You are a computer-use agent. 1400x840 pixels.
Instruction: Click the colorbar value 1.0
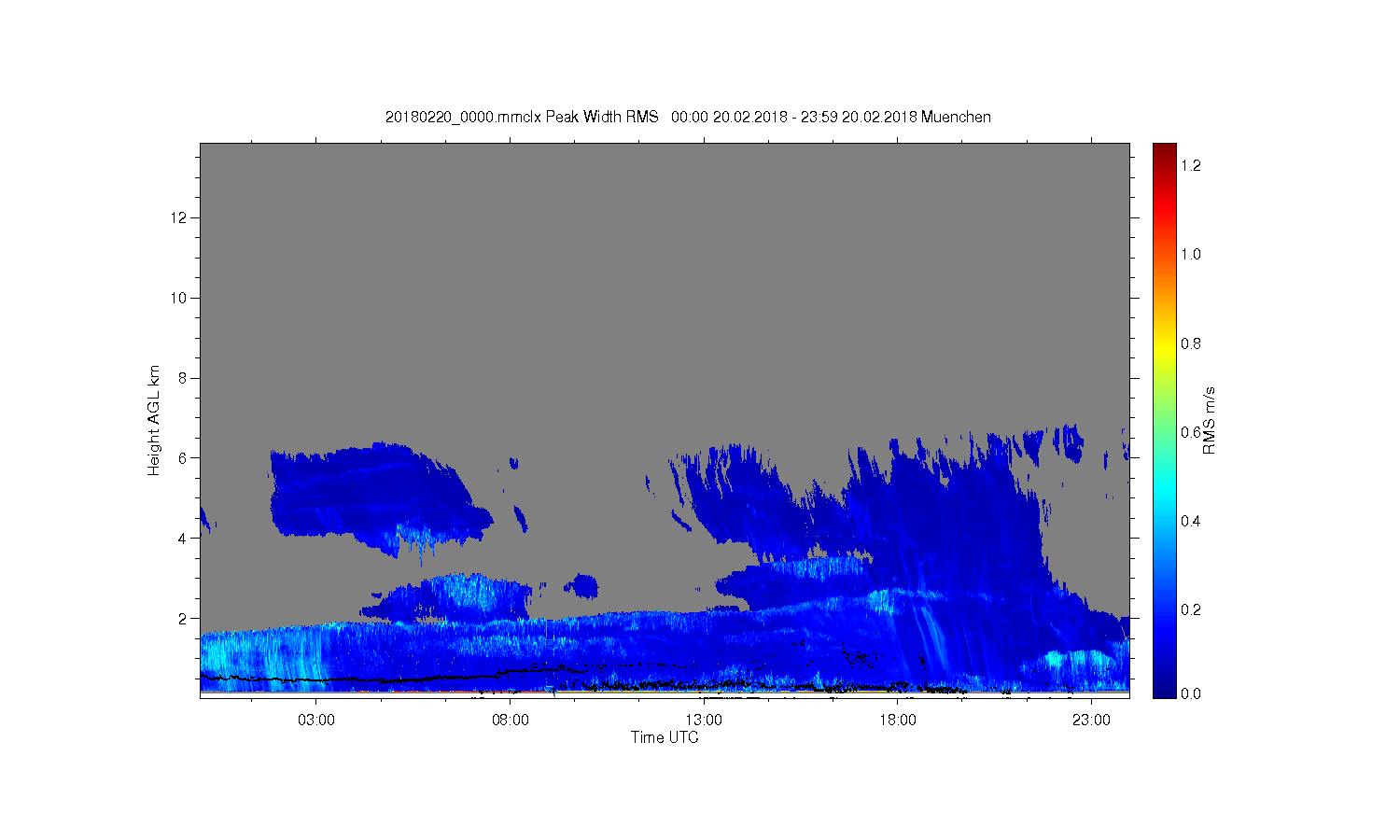pyautogui.click(x=1191, y=254)
